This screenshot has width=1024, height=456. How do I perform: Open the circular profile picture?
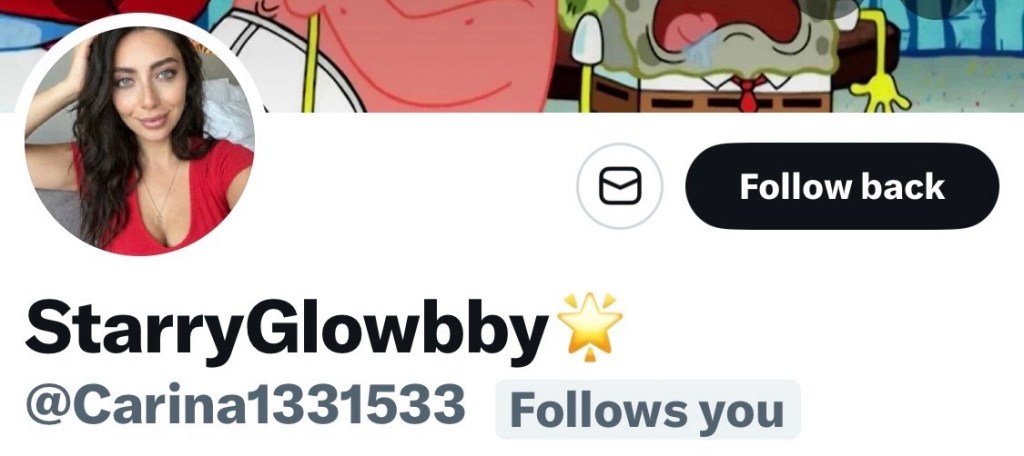(x=139, y=141)
